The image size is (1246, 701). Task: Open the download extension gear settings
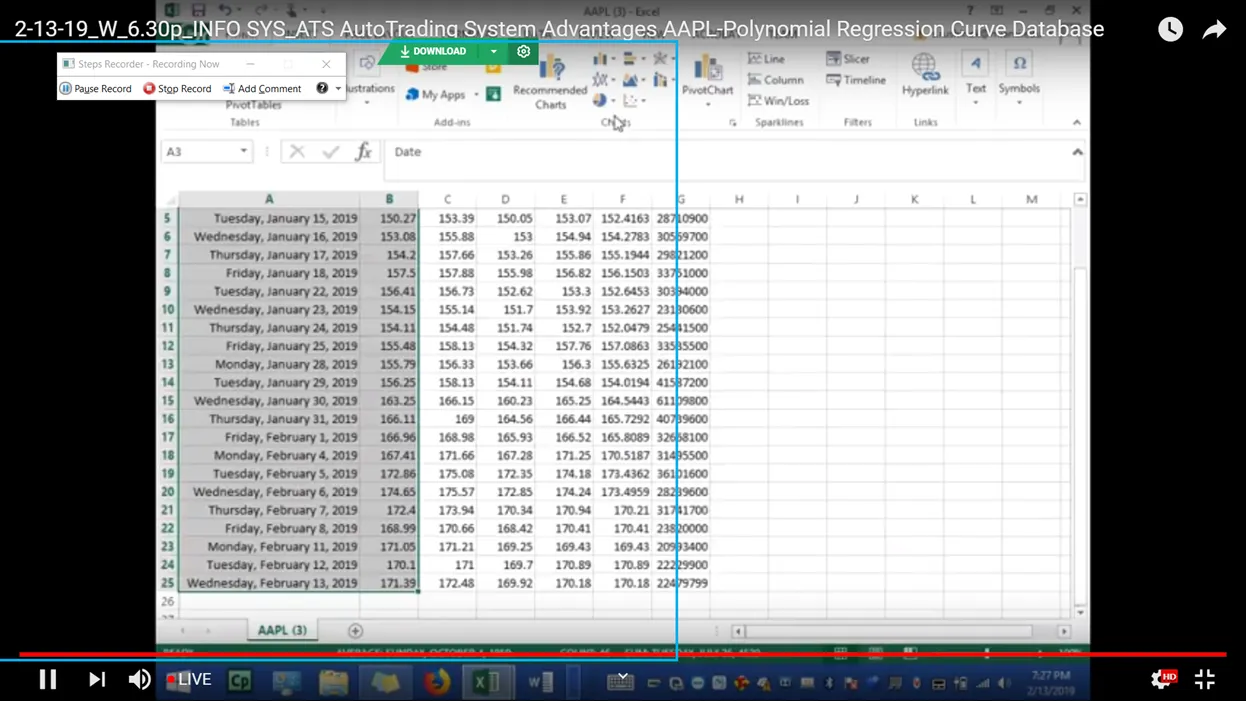coord(523,51)
